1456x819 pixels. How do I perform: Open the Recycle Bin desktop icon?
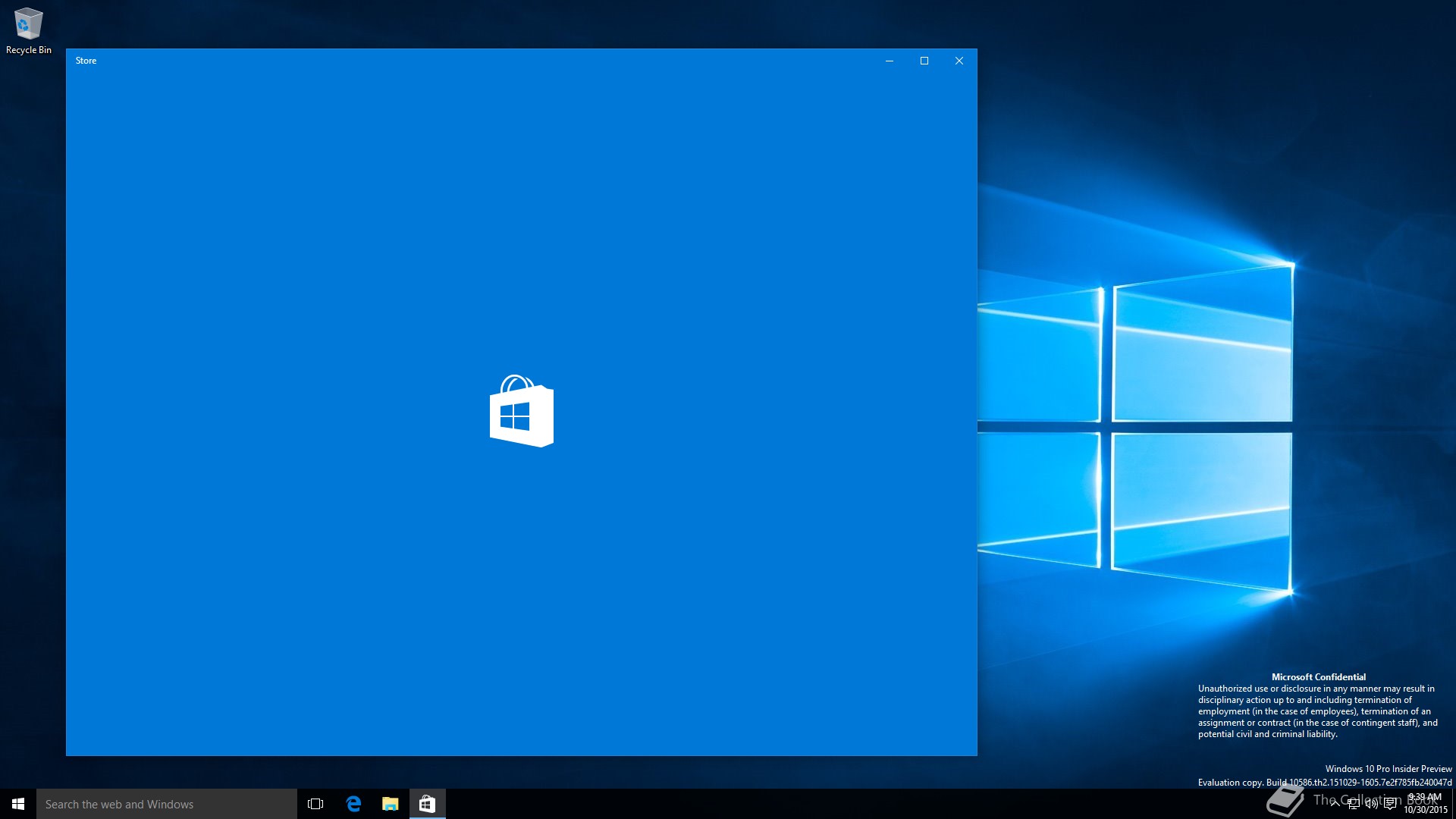(x=28, y=31)
